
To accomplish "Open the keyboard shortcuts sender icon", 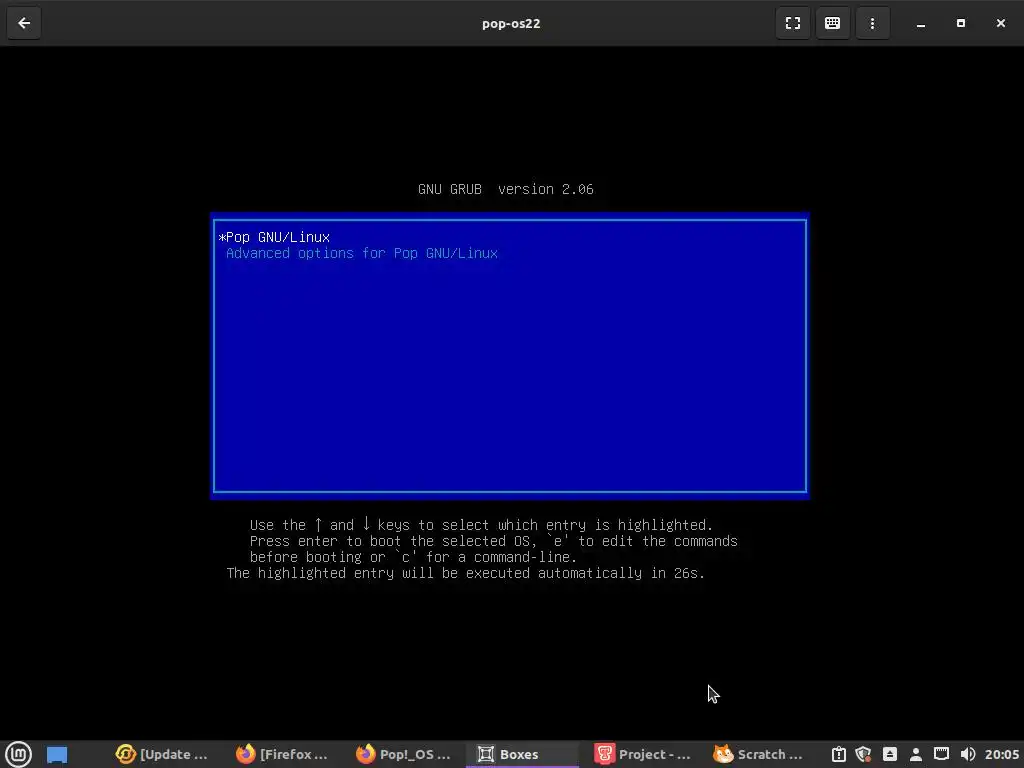I will coord(832,24).
